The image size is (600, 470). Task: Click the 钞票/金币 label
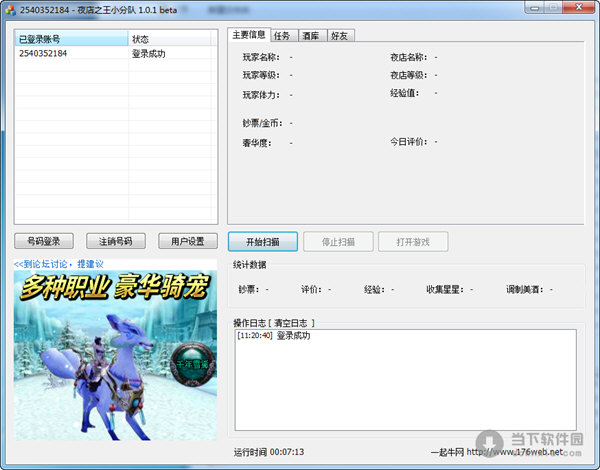(263, 123)
